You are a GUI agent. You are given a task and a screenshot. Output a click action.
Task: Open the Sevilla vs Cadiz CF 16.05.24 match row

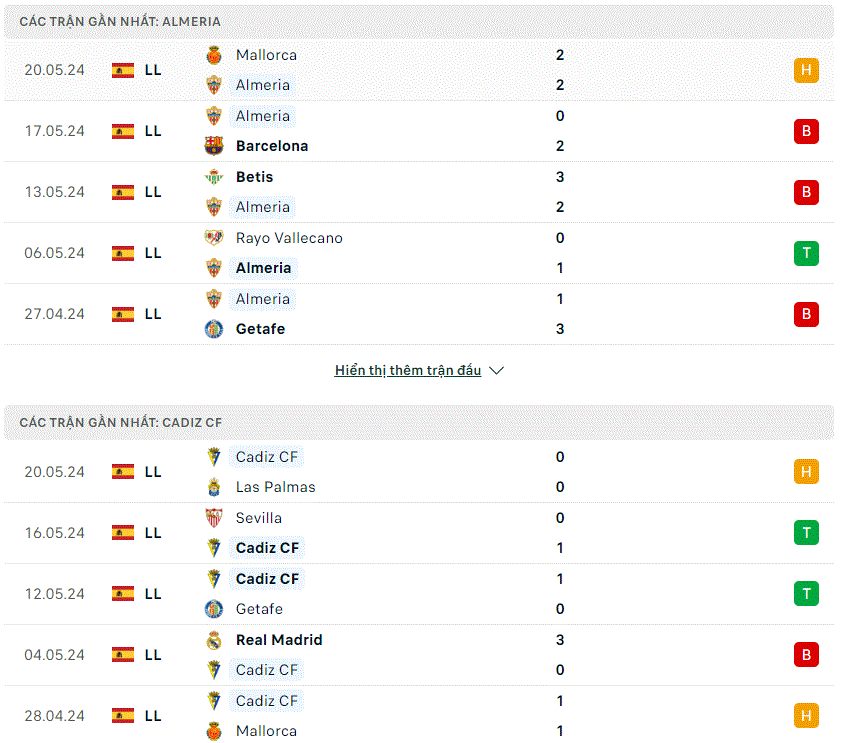click(419, 533)
